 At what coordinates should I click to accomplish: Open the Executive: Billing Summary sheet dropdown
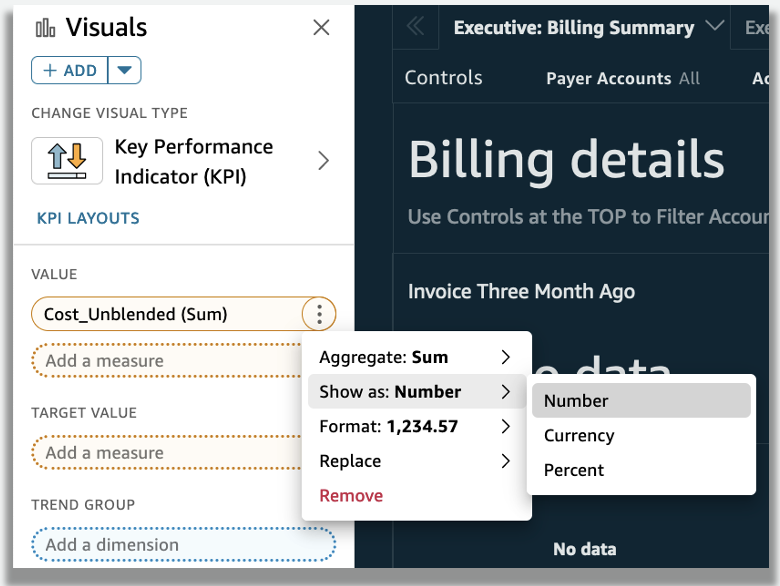(x=714, y=27)
